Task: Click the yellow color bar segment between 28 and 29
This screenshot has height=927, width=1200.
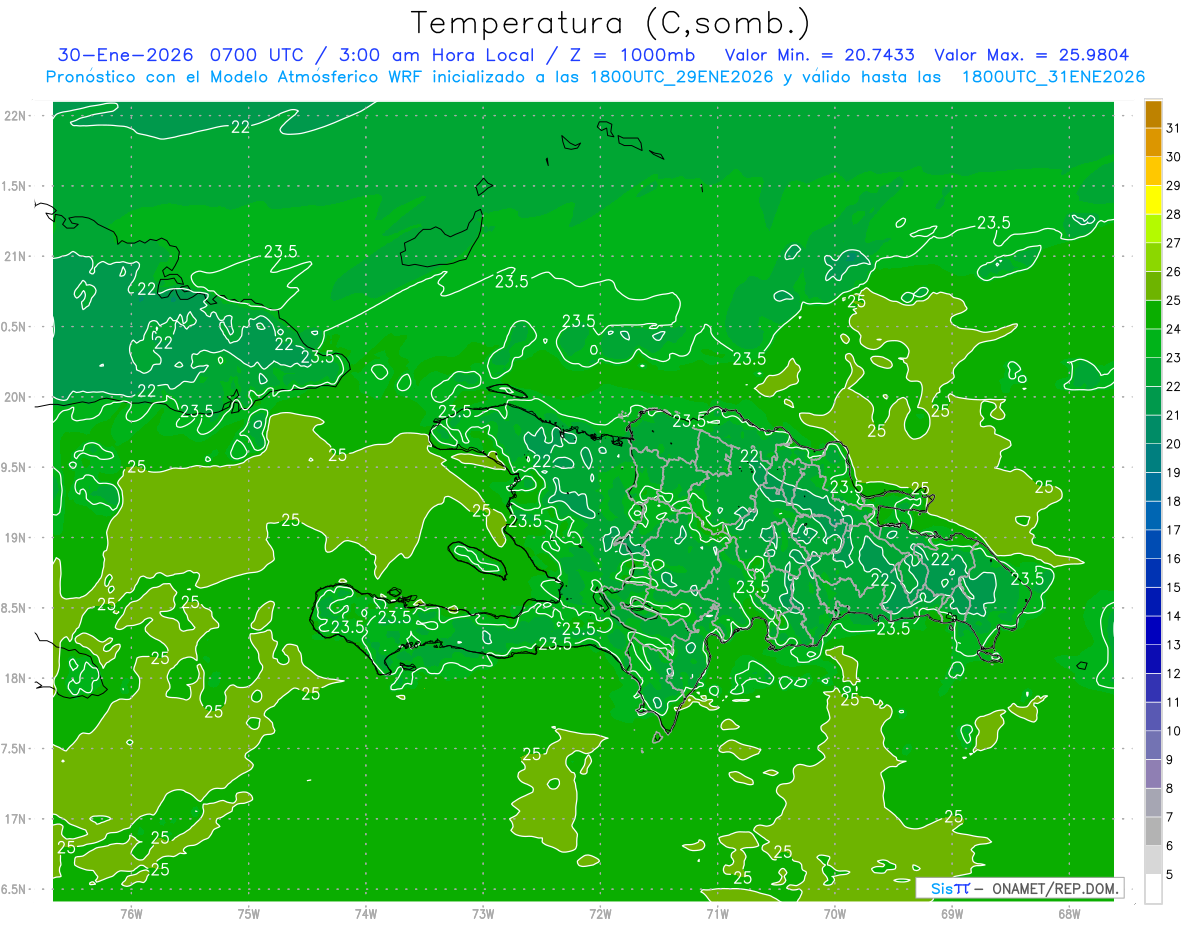Action: [1153, 199]
